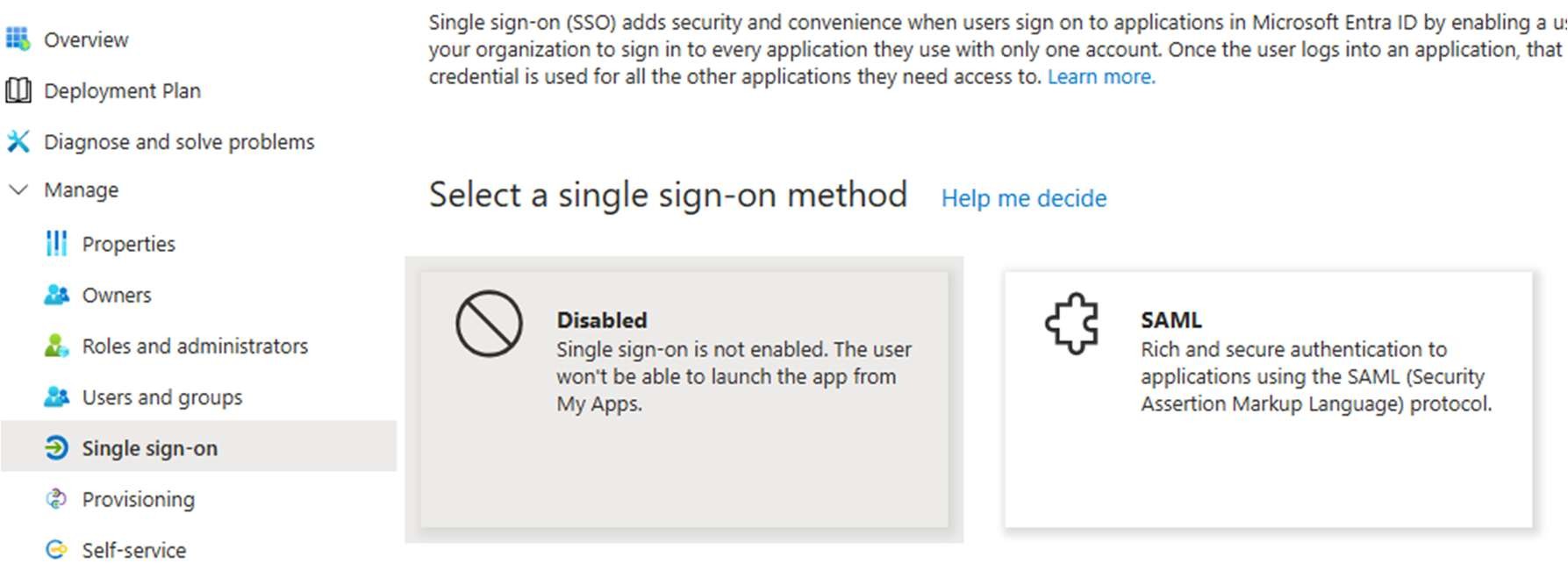Image resolution: width=1568 pixels, height=571 pixels.
Task: Open the Single sign-on menu item
Action: tap(150, 448)
